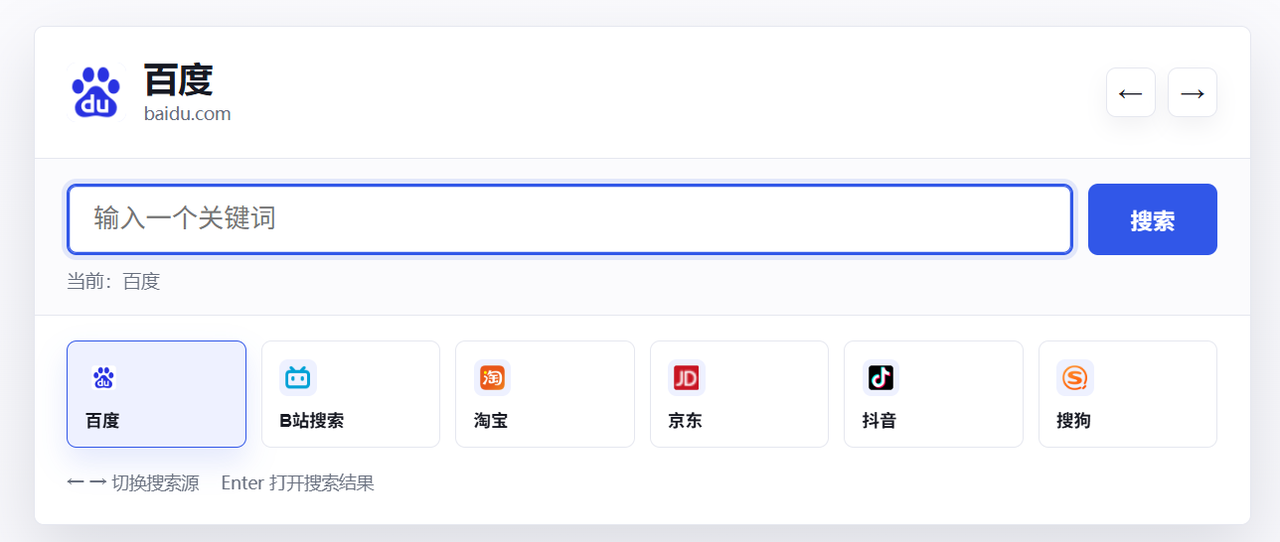The height and width of the screenshot is (542, 1280).
Task: Click the Baidu icon in source card
Action: click(104, 378)
